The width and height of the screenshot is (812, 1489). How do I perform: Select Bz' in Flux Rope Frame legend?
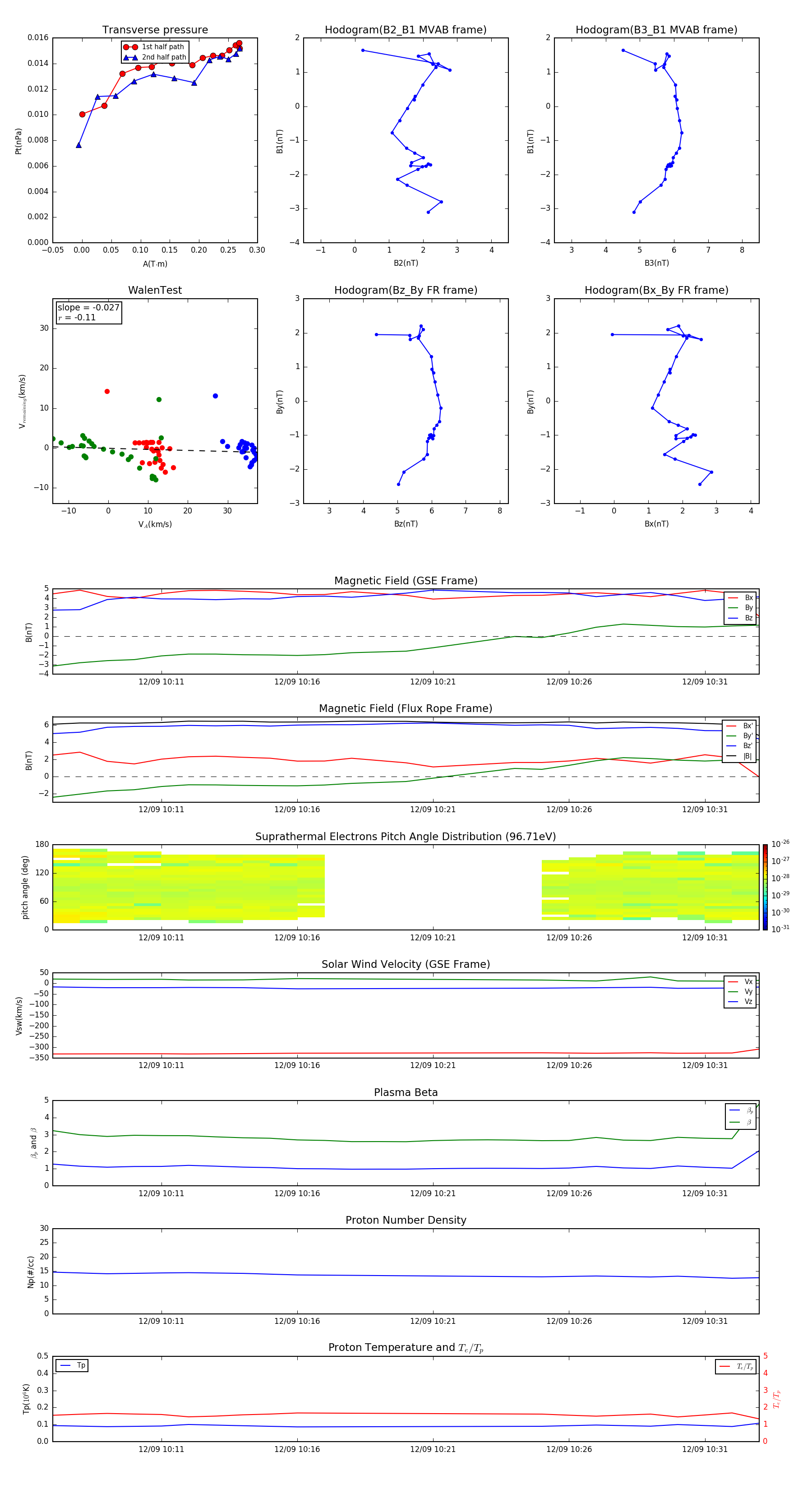[740, 746]
